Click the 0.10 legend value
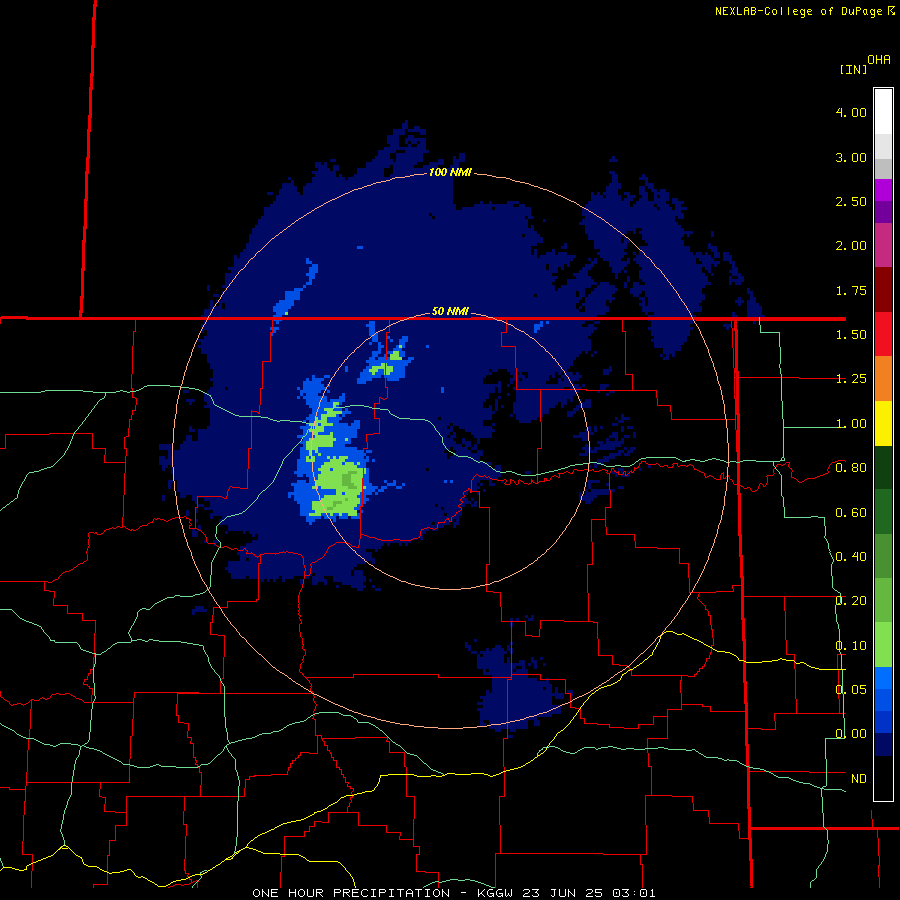The width and height of the screenshot is (900, 900). 851,646
